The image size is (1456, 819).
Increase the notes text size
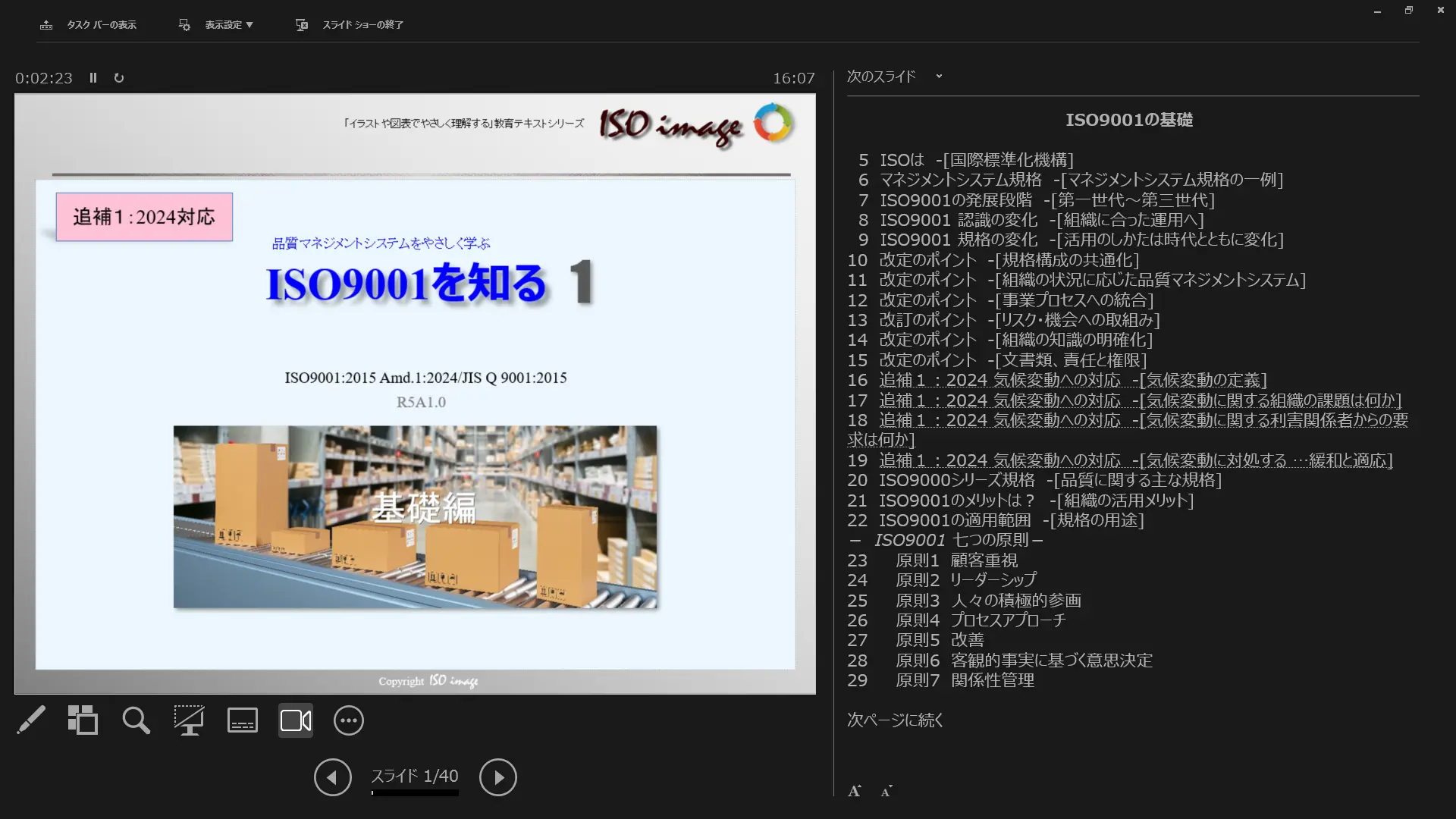[855, 791]
